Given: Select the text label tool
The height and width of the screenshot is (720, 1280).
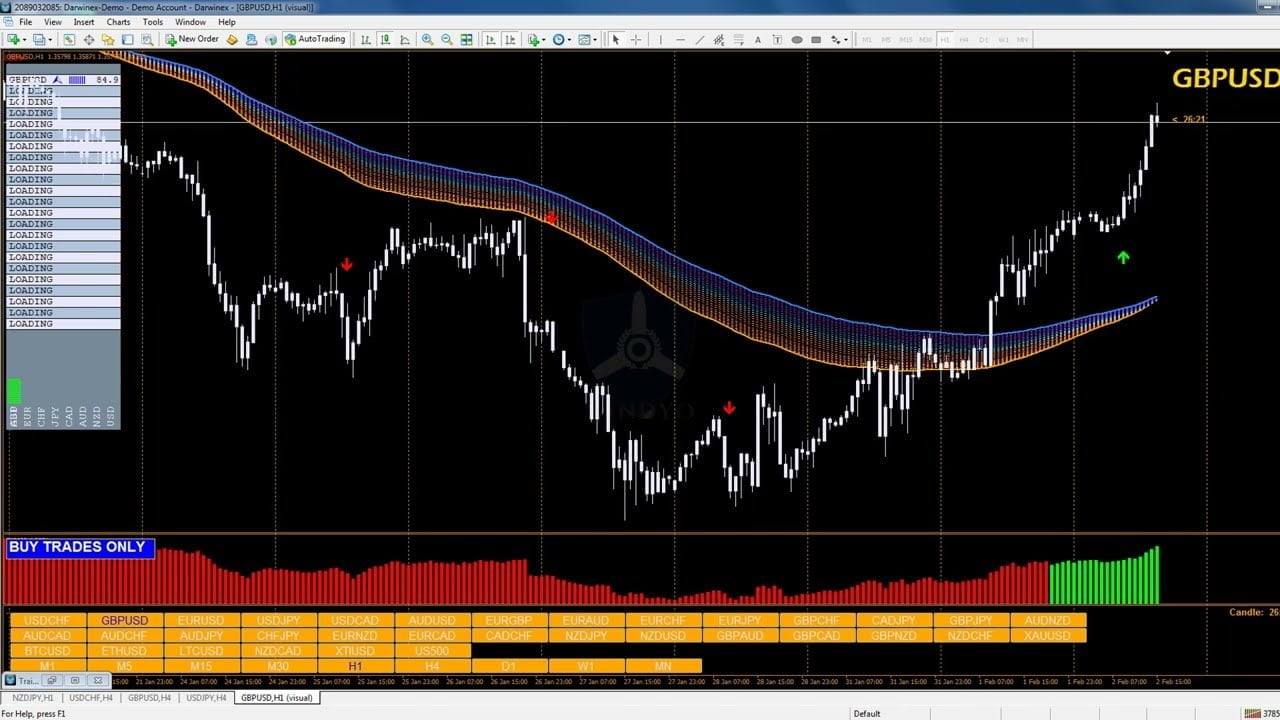Looking at the screenshot, I should 777,39.
